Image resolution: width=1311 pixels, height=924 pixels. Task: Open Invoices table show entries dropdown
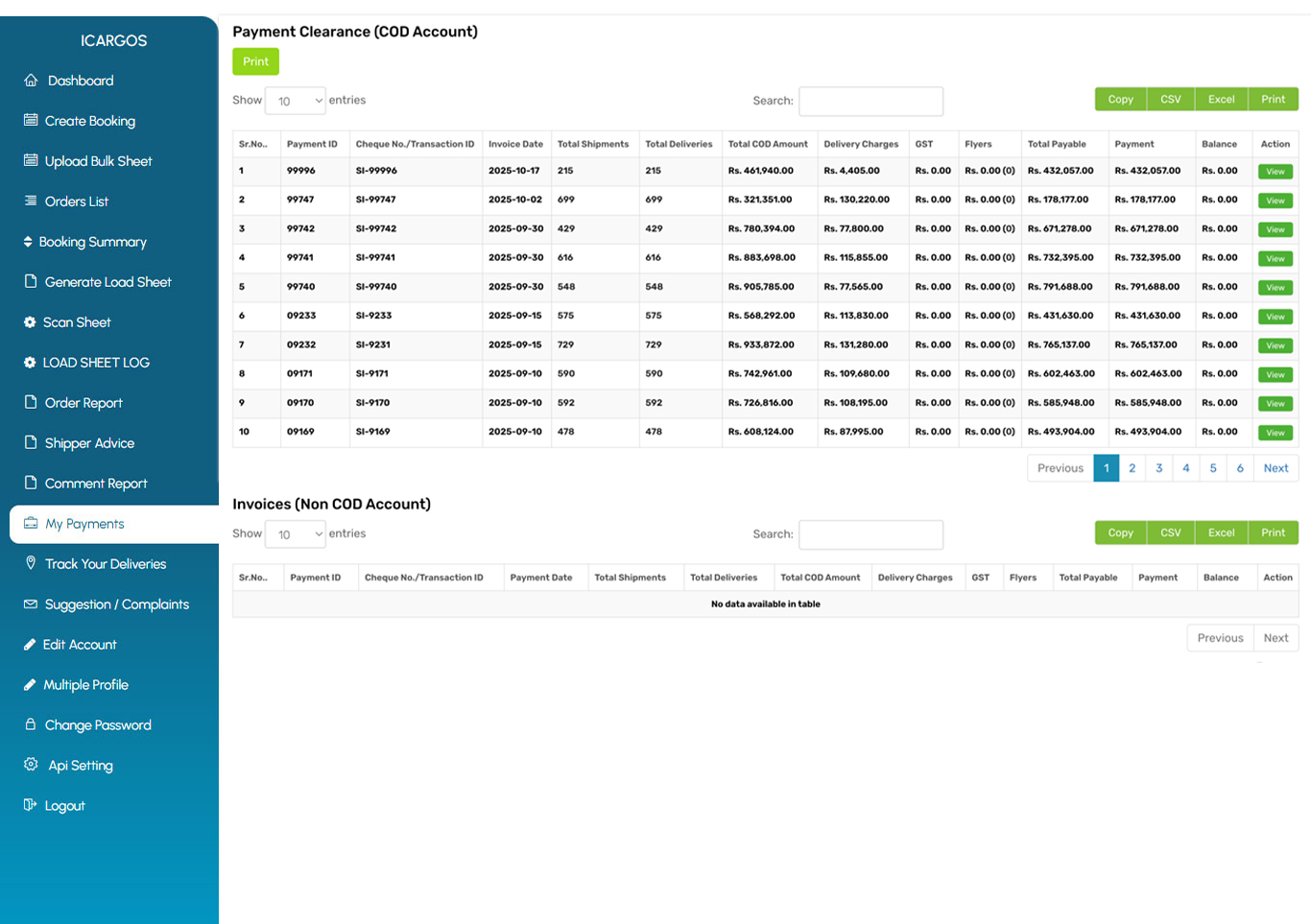(296, 534)
